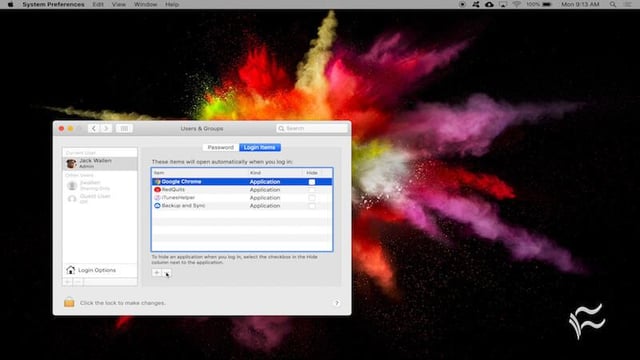
Task: Select the Guest User entry
Action: click(100, 199)
